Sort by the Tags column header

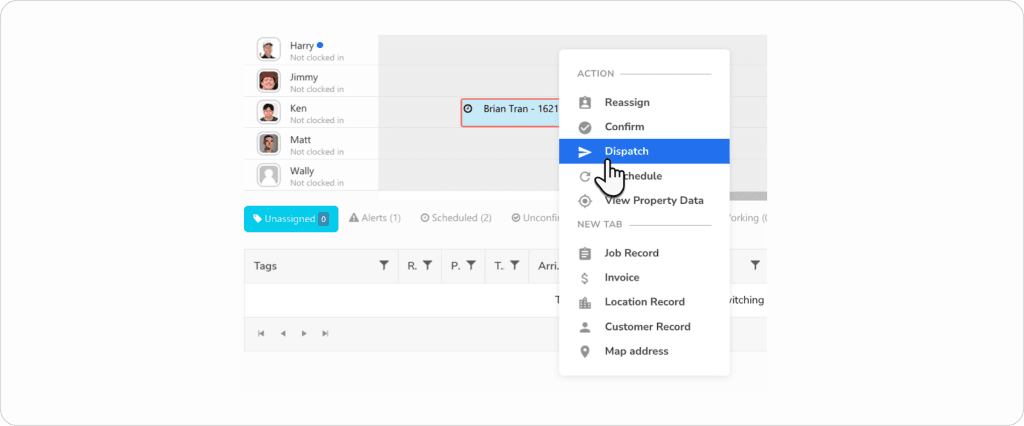pyautogui.click(x=266, y=266)
